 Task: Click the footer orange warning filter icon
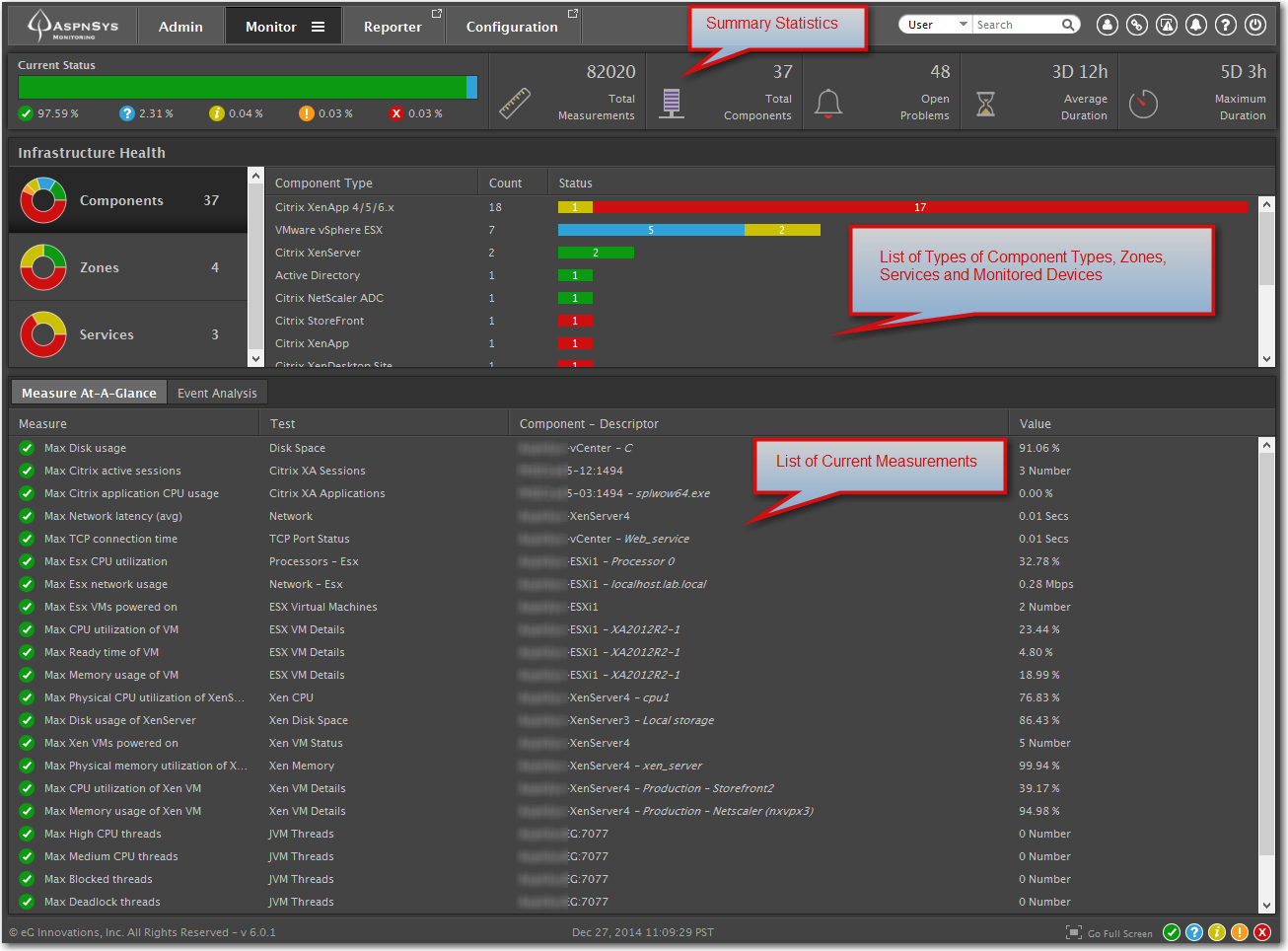pos(1240,932)
